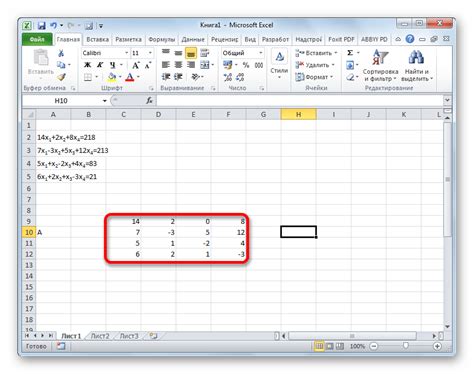Click the Удалить cells button
Viewport: 474px width, 374px height.
(315, 65)
